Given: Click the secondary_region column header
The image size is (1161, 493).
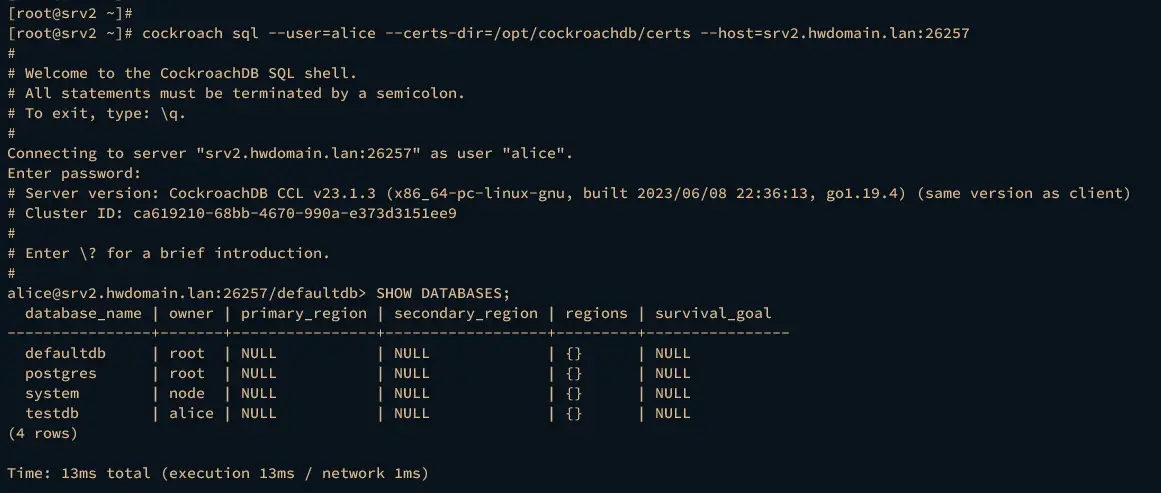Looking at the screenshot, I should 466,313.
